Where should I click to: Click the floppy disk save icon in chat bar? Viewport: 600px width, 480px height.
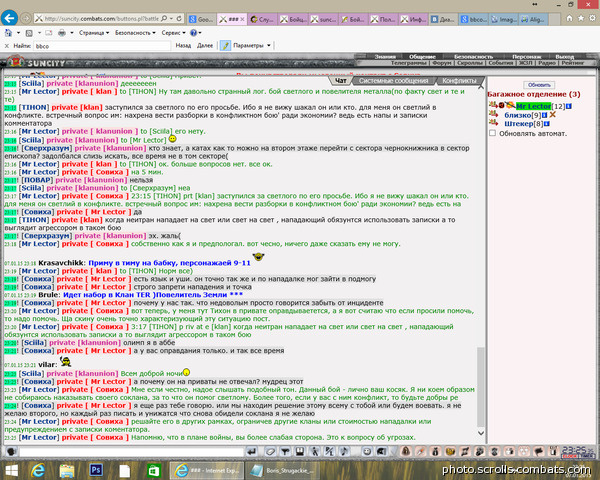click(300, 452)
